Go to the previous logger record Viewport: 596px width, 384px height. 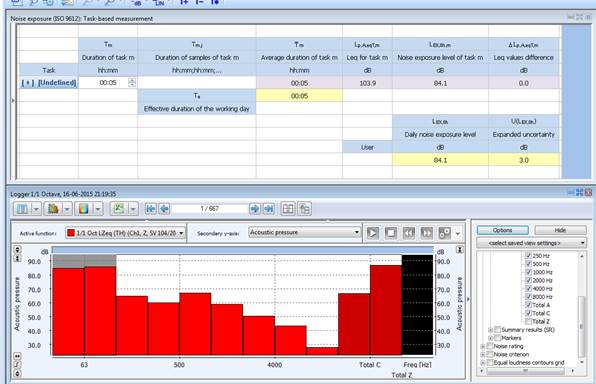(165, 209)
